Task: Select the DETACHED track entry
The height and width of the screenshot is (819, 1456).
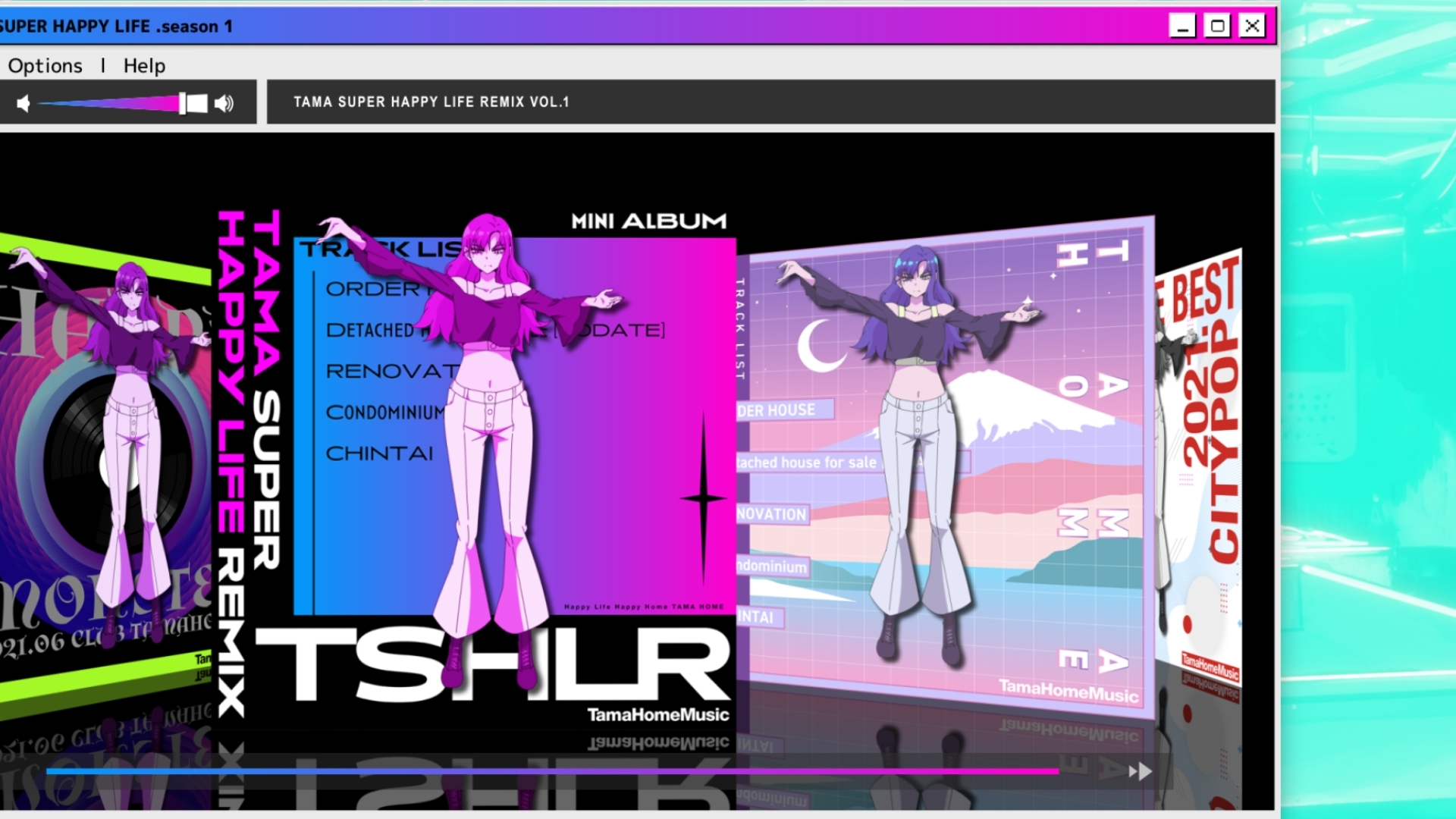Action: point(369,331)
